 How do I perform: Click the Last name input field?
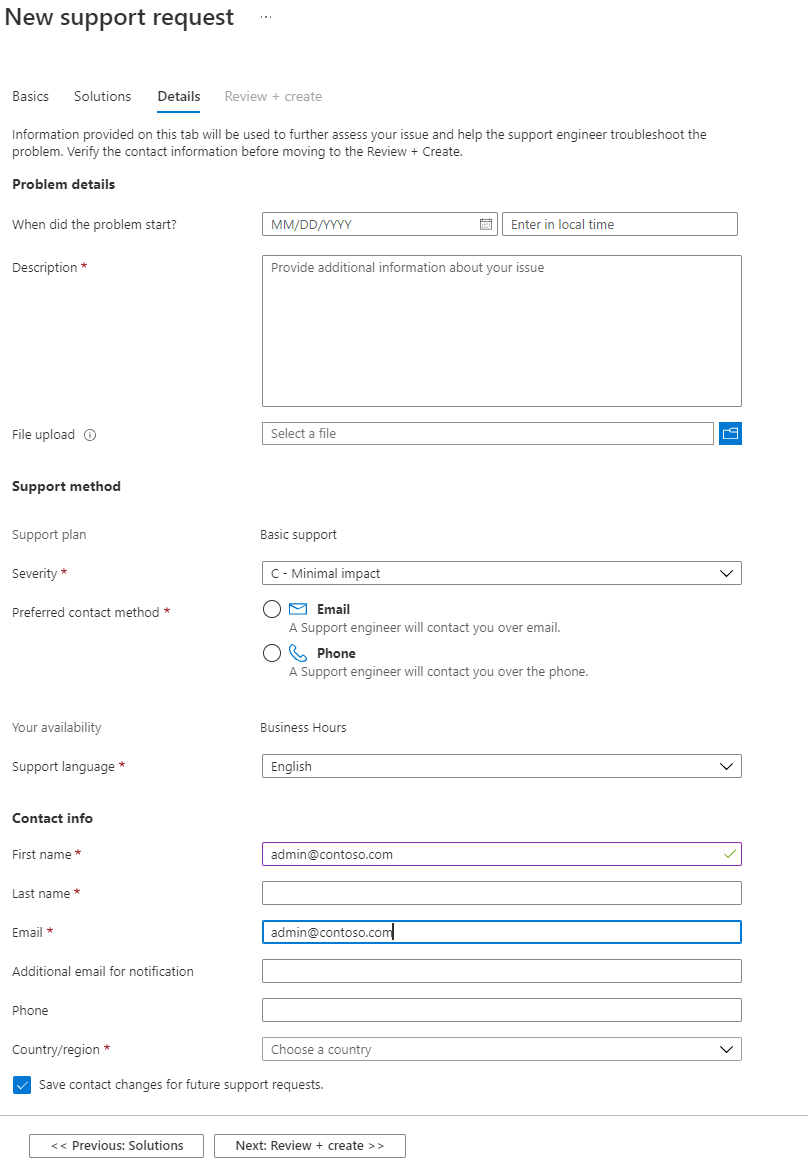[x=500, y=892]
